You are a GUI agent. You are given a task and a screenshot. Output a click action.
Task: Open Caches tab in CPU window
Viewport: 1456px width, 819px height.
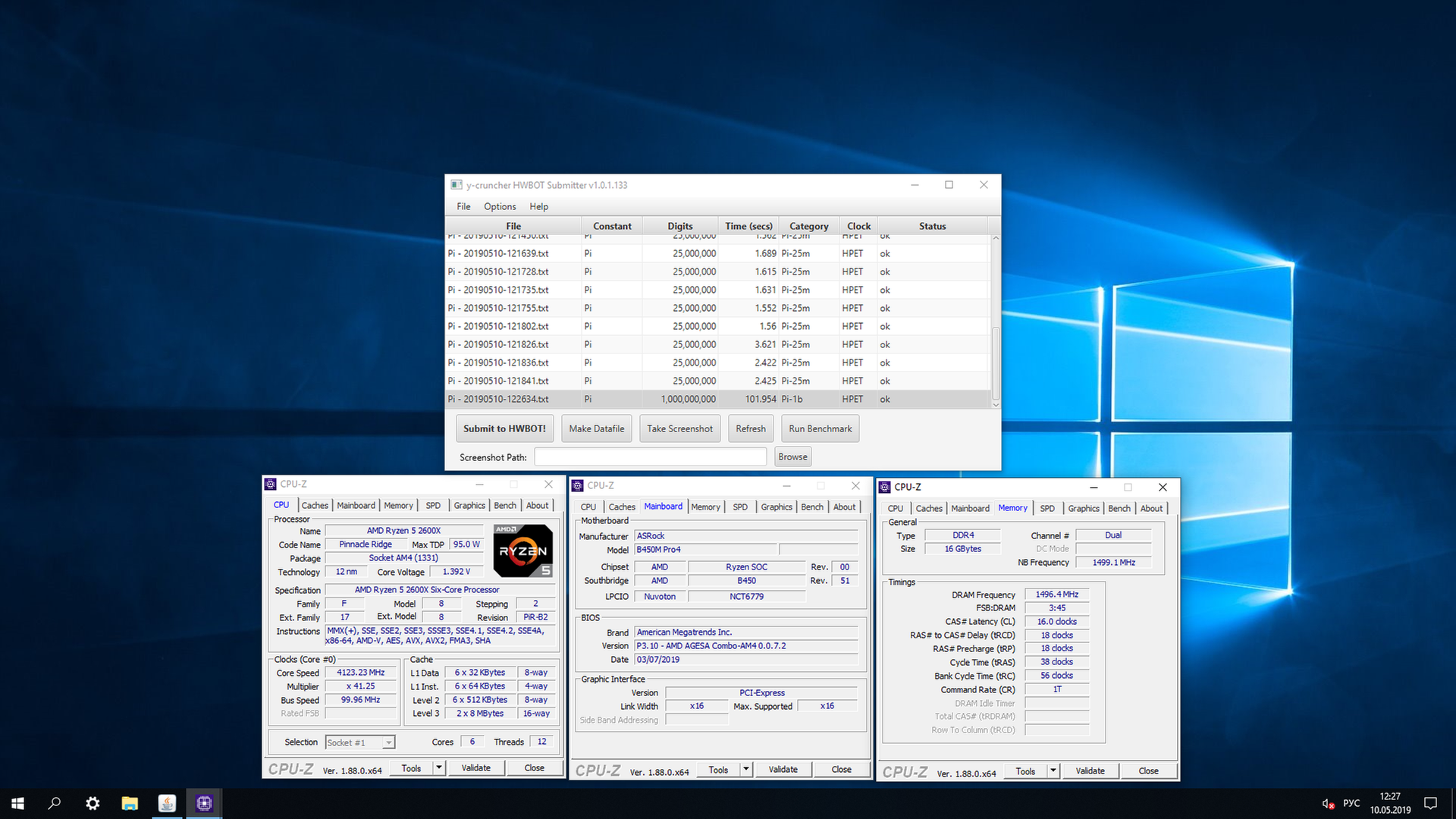click(315, 505)
